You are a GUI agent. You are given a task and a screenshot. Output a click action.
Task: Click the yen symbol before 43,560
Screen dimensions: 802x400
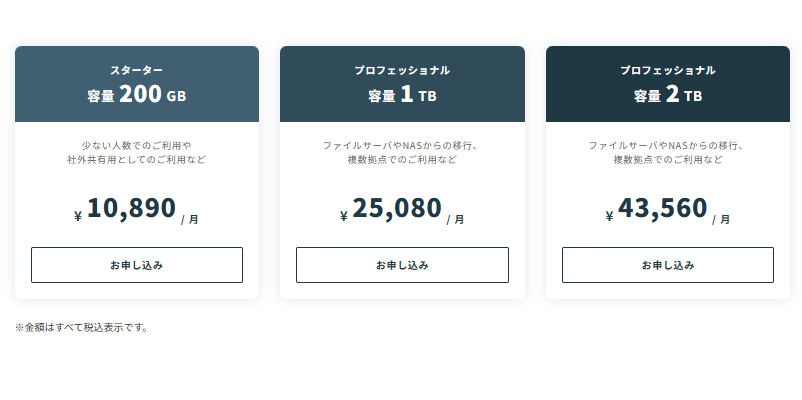click(x=610, y=216)
